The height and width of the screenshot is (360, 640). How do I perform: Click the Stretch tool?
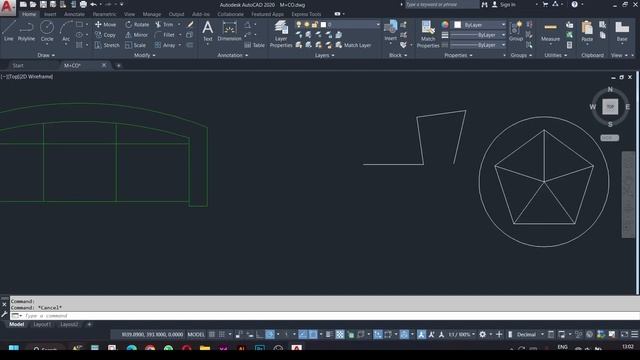pos(107,45)
